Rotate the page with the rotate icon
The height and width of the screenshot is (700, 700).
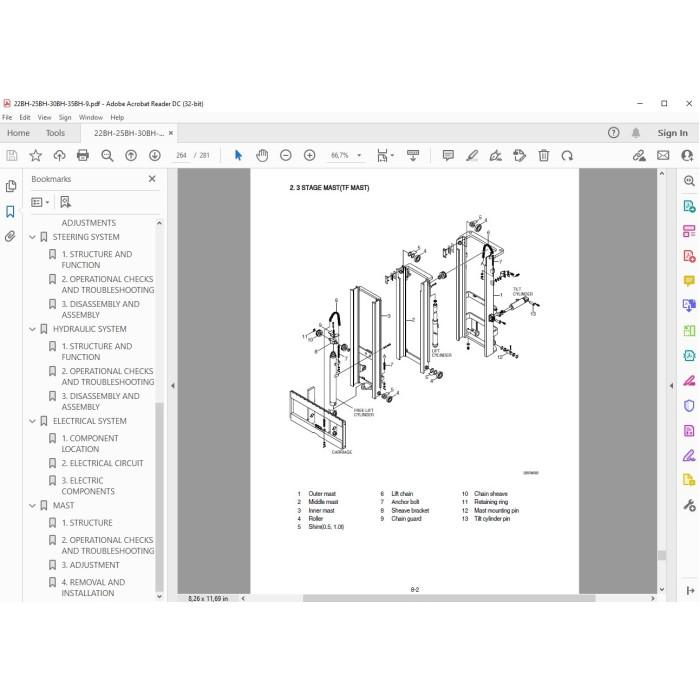coord(567,155)
